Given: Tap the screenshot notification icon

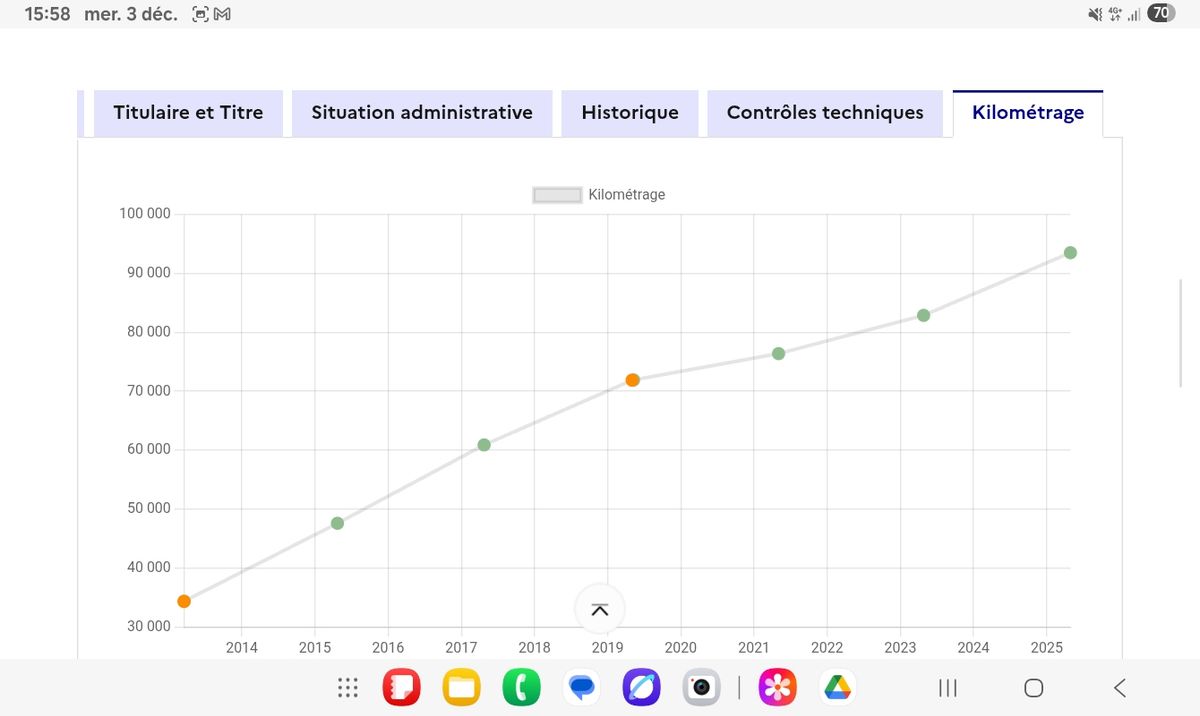Looking at the screenshot, I should point(200,14).
